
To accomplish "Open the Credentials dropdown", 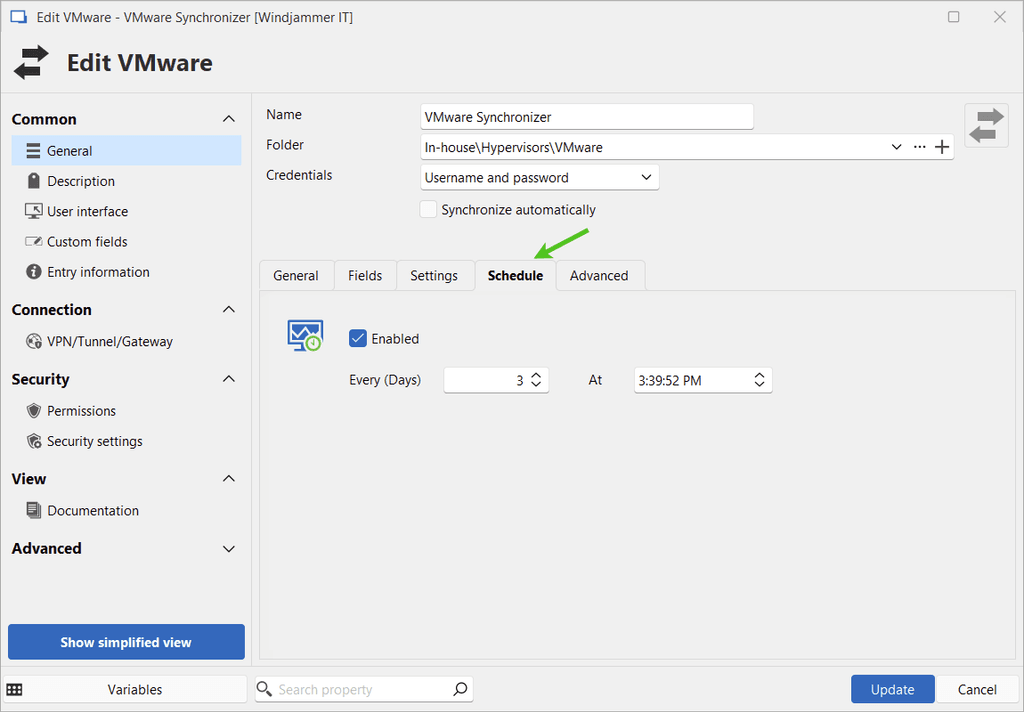I will (540, 177).
